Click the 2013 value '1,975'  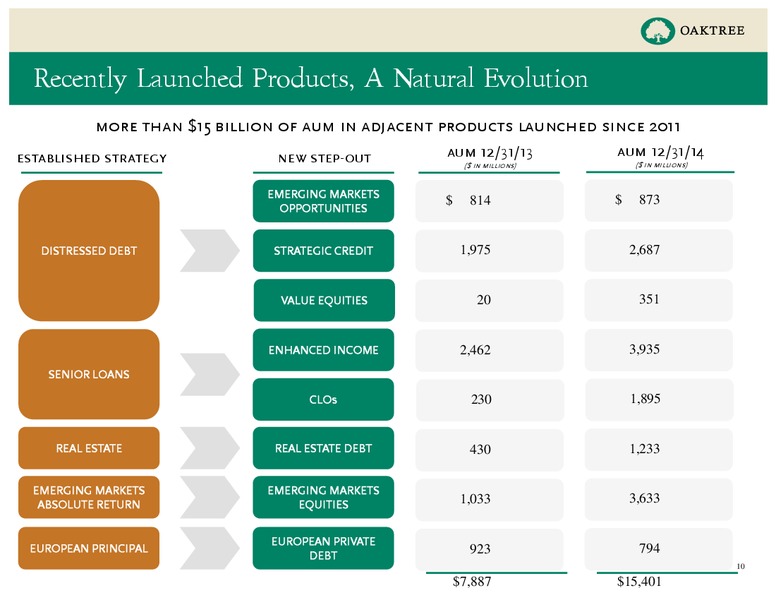point(475,250)
